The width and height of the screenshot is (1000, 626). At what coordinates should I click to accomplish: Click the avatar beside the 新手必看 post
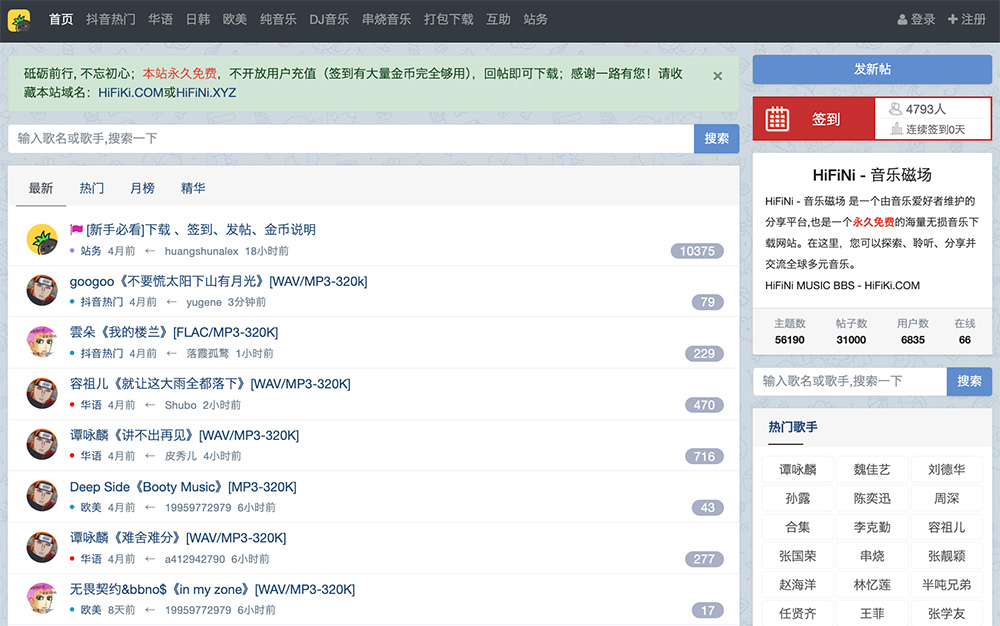(x=42, y=239)
